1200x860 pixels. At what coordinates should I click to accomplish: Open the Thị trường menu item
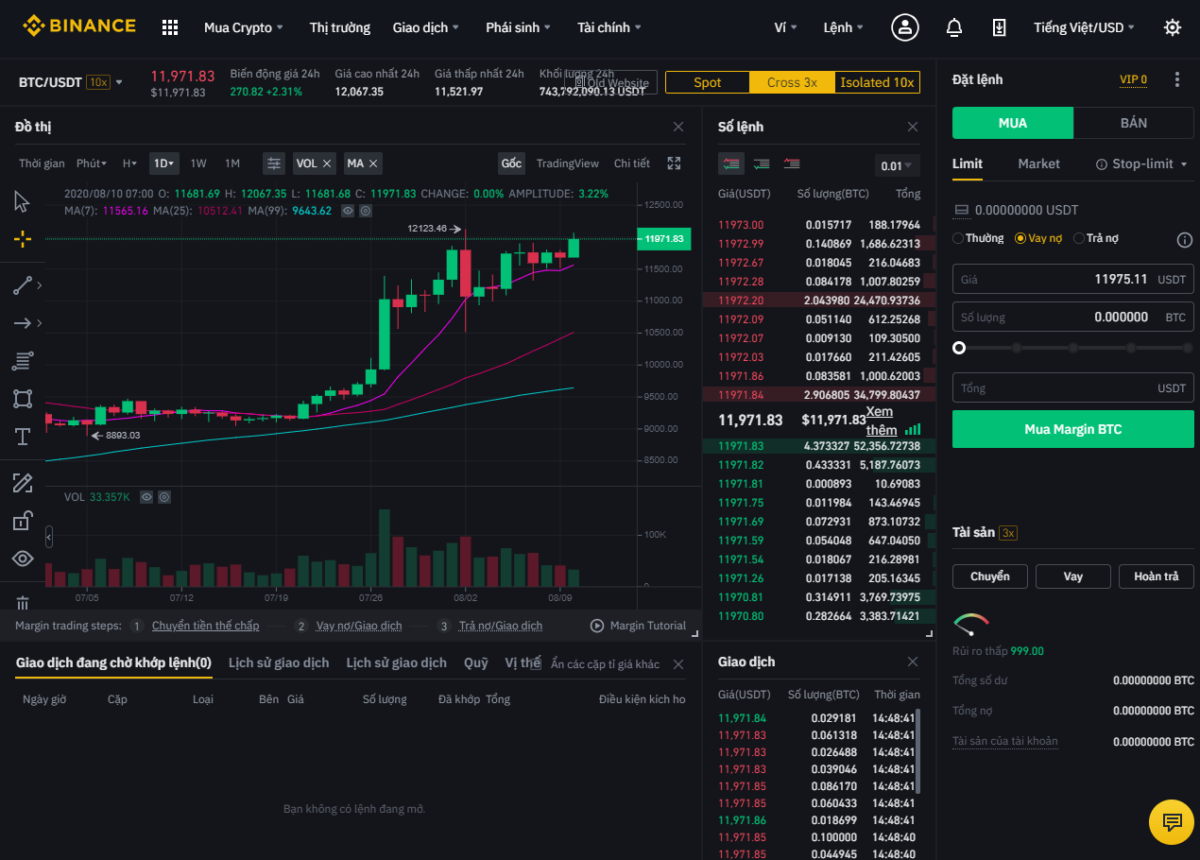click(340, 28)
